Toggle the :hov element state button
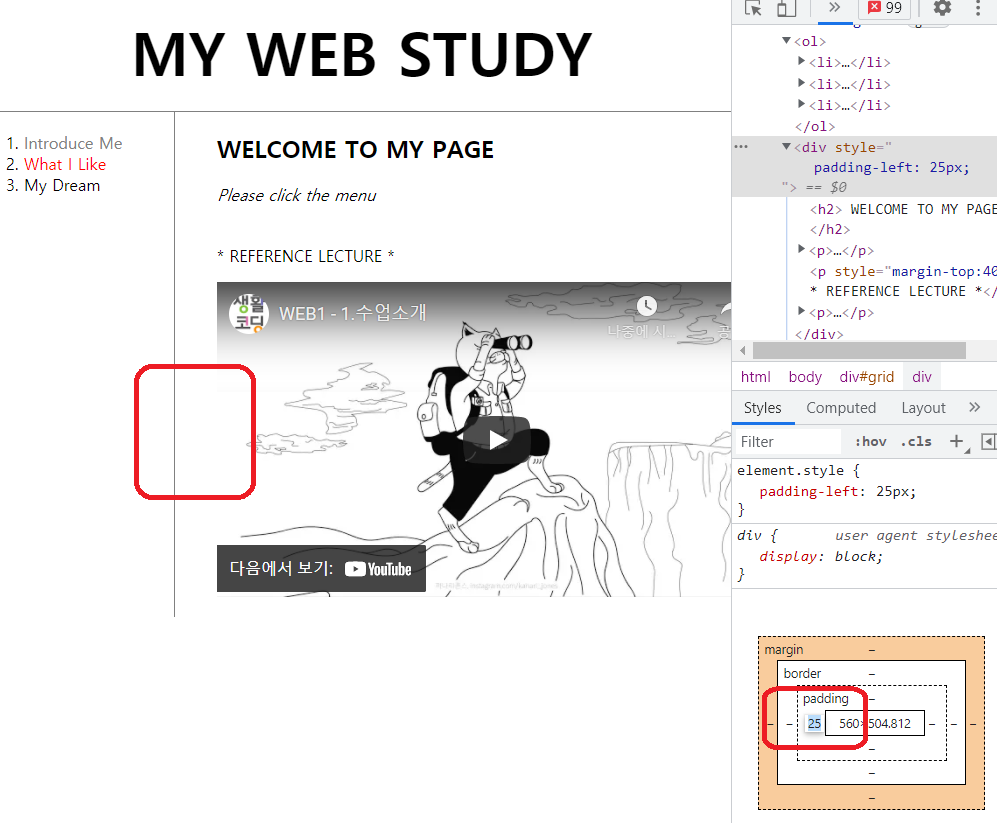The height and width of the screenshot is (823, 997). point(870,441)
